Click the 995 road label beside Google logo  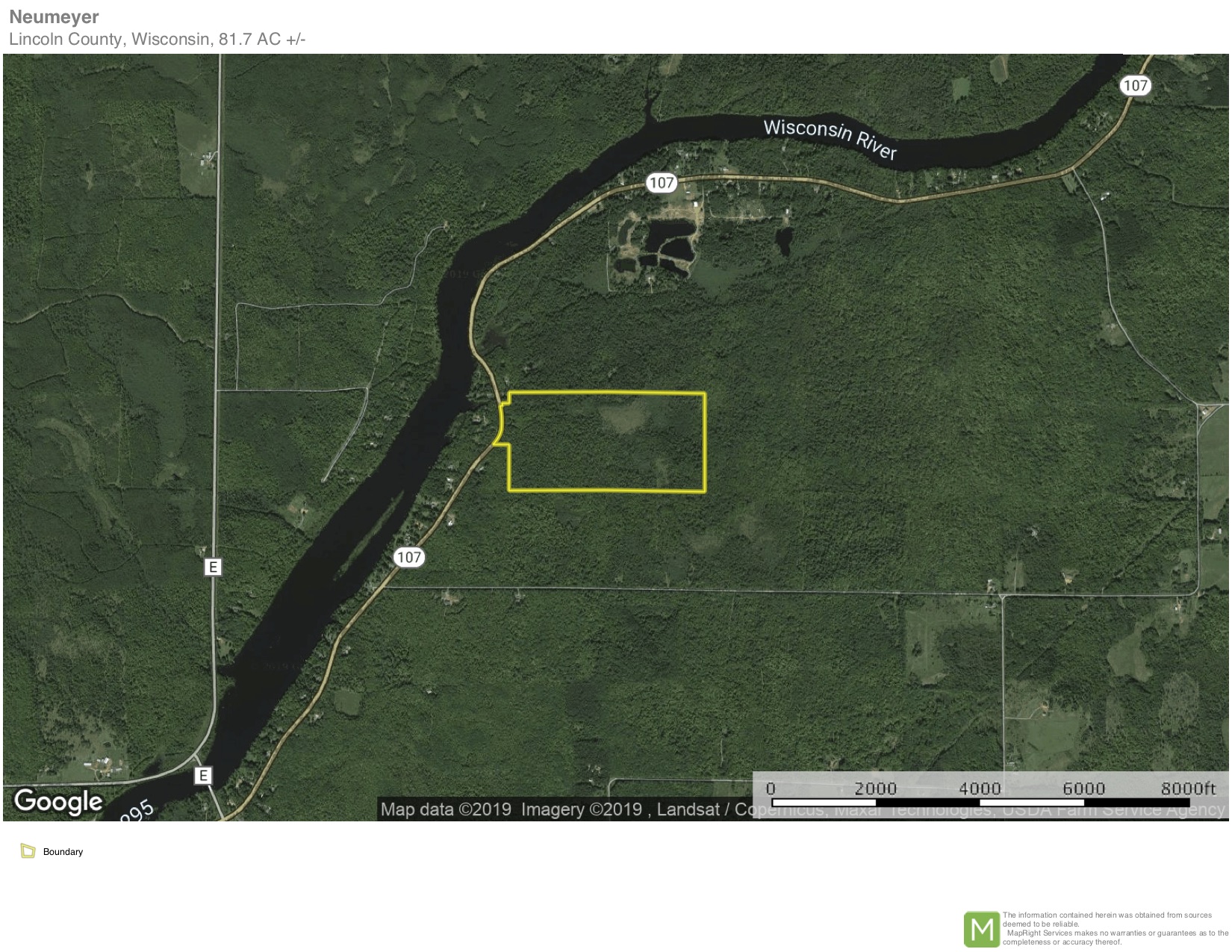(x=137, y=811)
